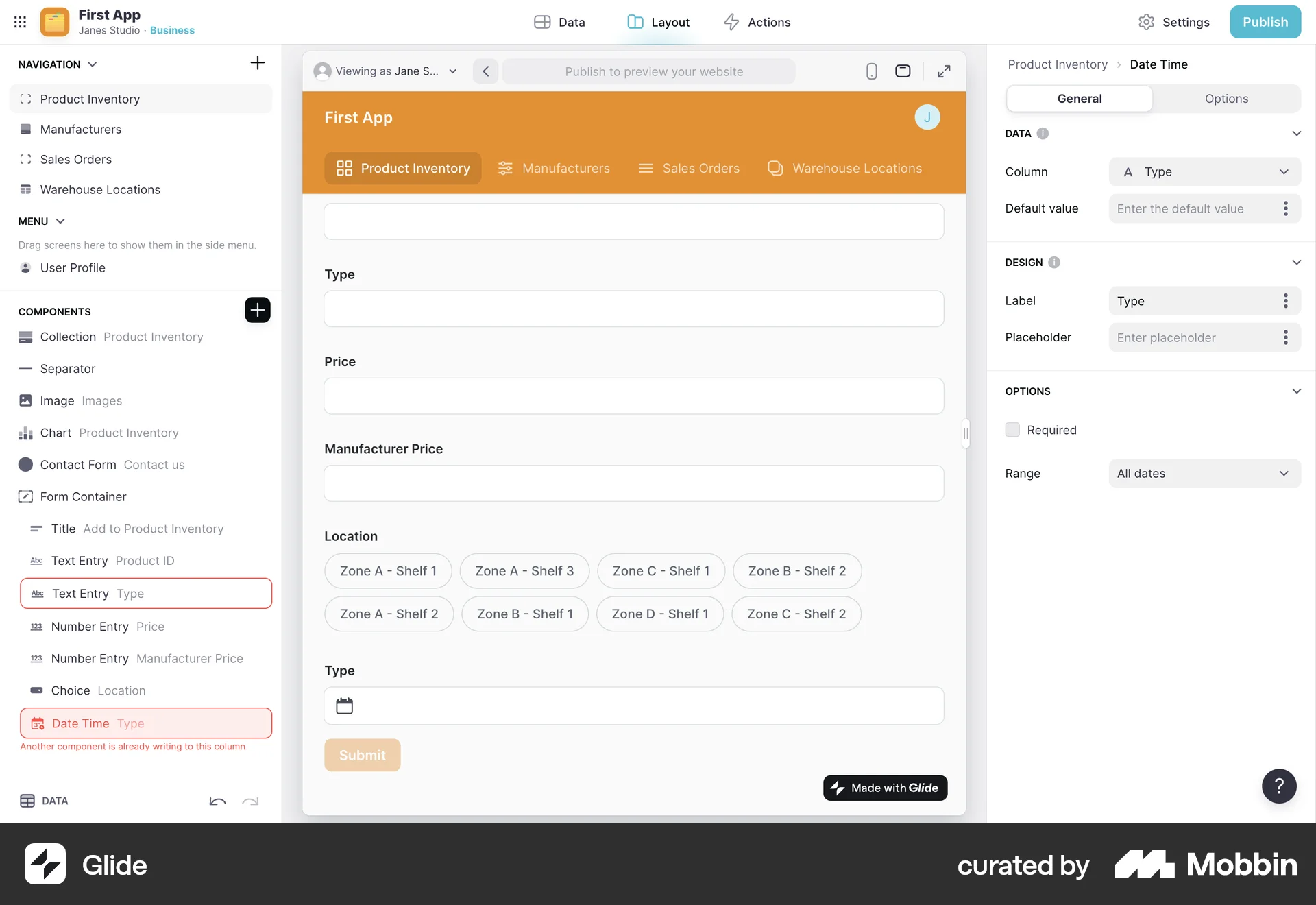Open the help question mark button
1316x905 pixels.
[x=1278, y=786]
